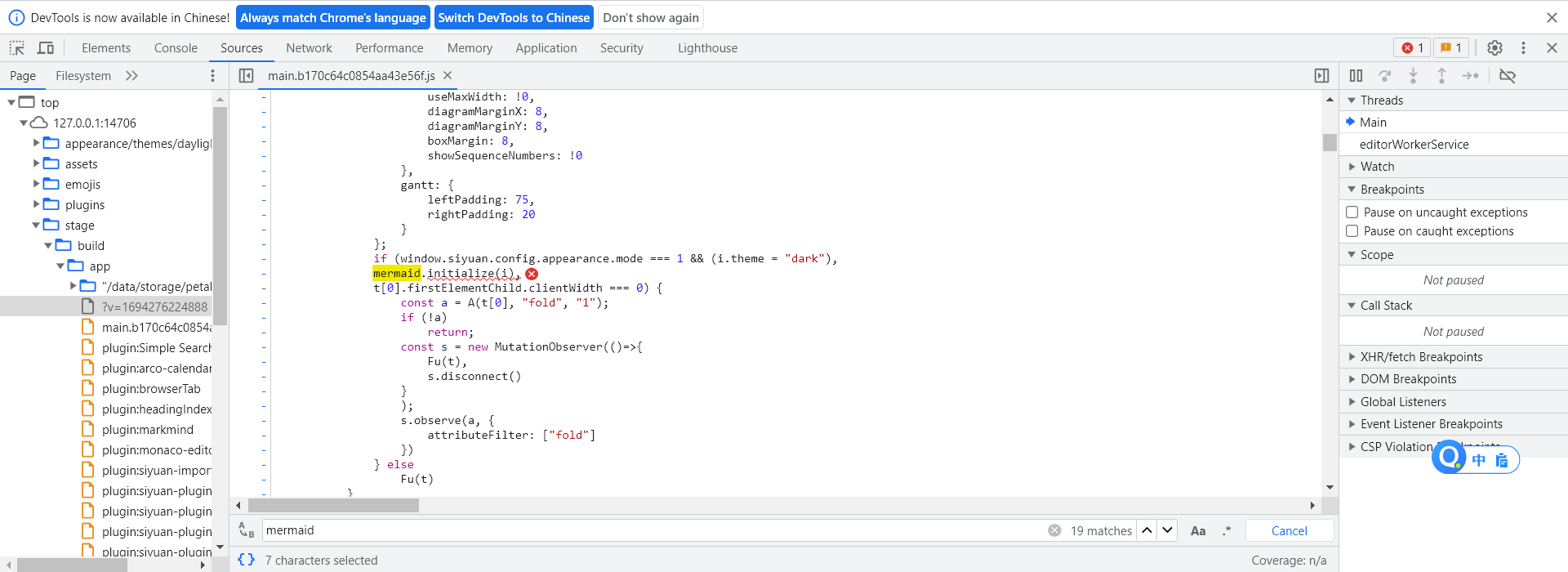The height and width of the screenshot is (572, 1568).
Task: Toggle the device toolbar icon
Action: [46, 48]
